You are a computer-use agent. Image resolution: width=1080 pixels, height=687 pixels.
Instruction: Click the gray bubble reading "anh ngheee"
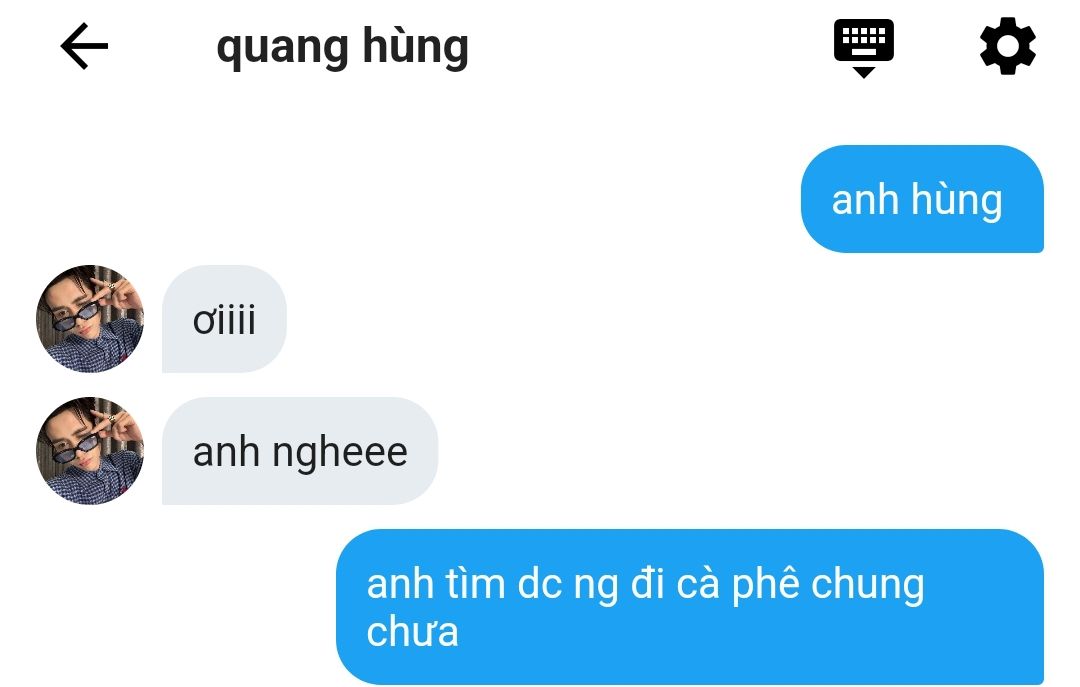(x=300, y=451)
